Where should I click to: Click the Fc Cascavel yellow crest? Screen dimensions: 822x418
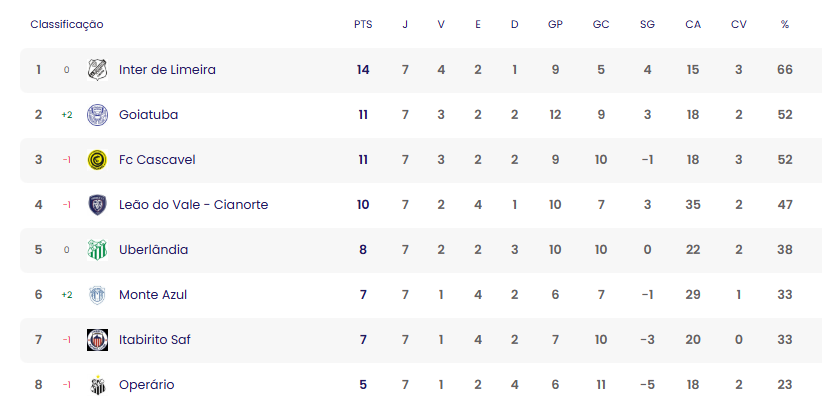click(x=98, y=160)
